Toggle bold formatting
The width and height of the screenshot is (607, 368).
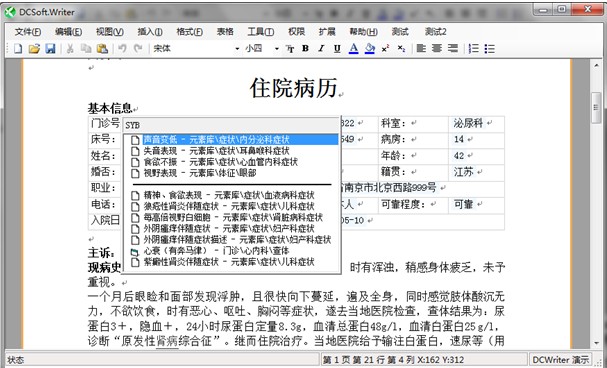click(305, 49)
